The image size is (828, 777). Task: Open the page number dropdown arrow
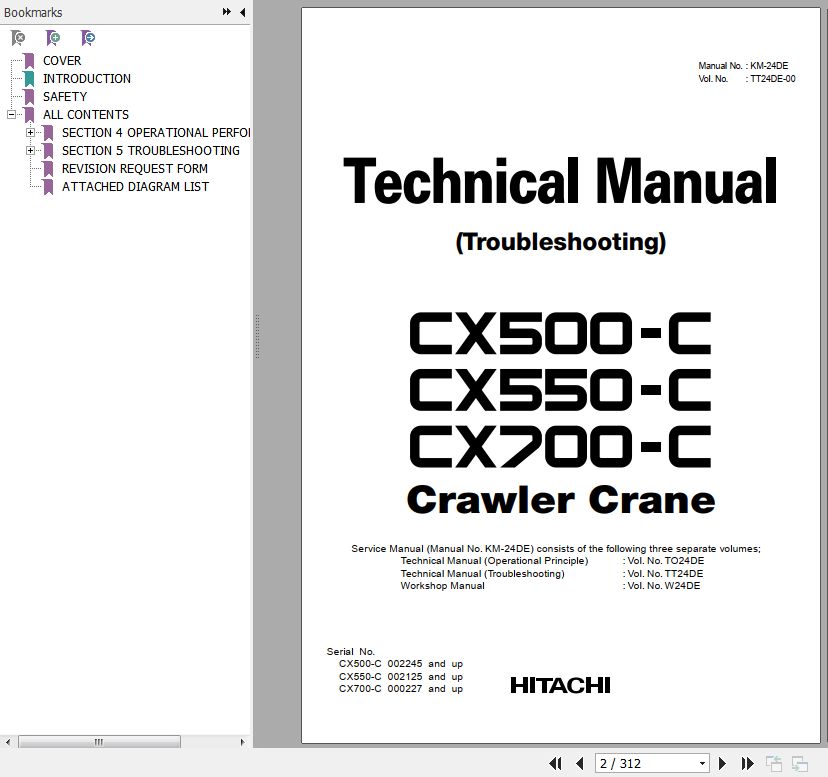pyautogui.click(x=702, y=763)
